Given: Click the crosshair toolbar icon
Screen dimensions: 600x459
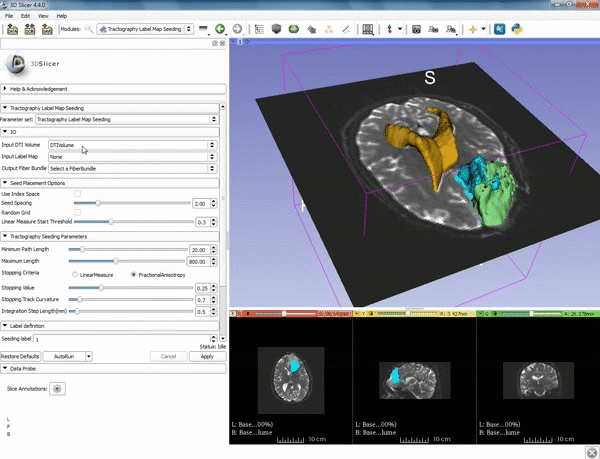Looking at the screenshot, I should click(x=472, y=30).
